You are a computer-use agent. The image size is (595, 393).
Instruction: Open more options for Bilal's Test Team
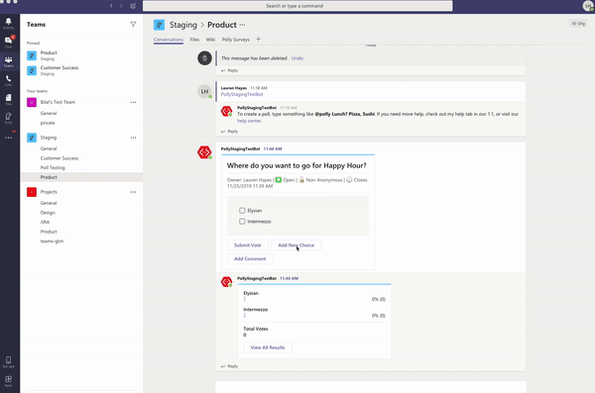(x=133, y=102)
